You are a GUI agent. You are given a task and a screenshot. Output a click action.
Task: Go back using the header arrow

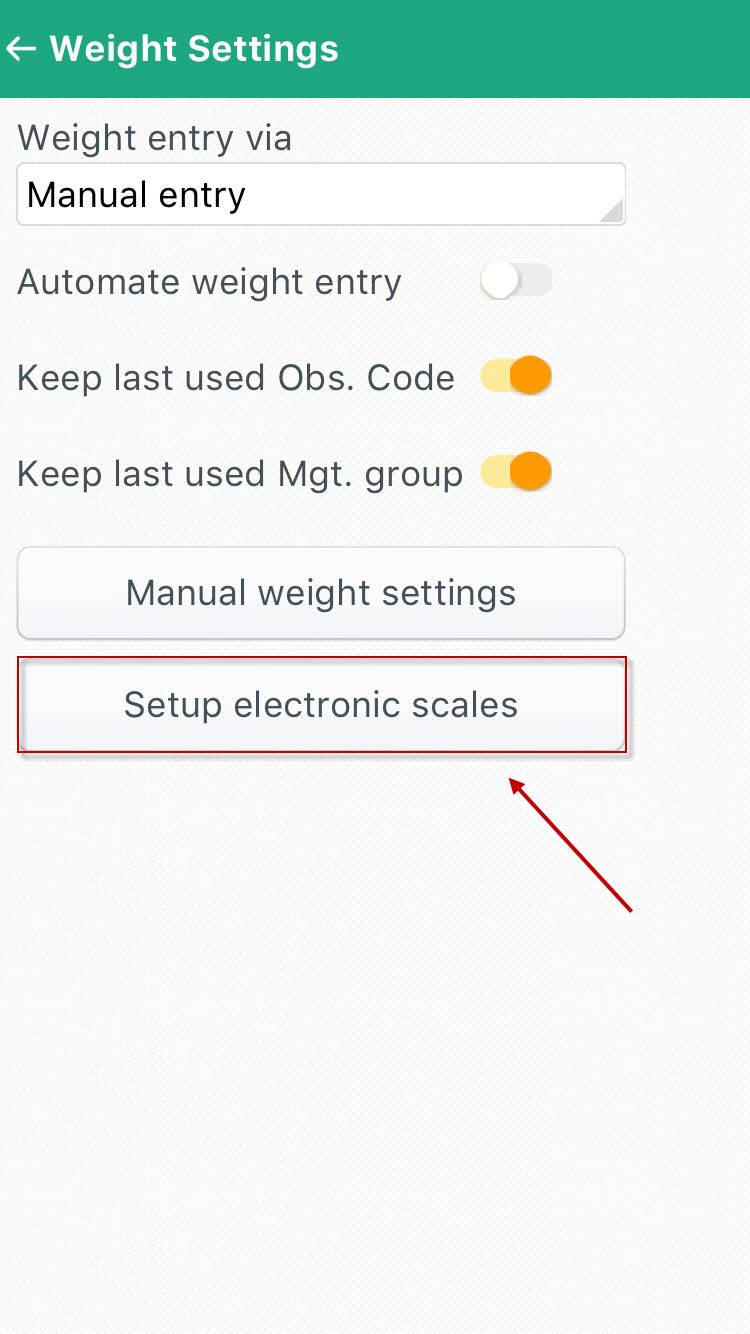coord(21,48)
